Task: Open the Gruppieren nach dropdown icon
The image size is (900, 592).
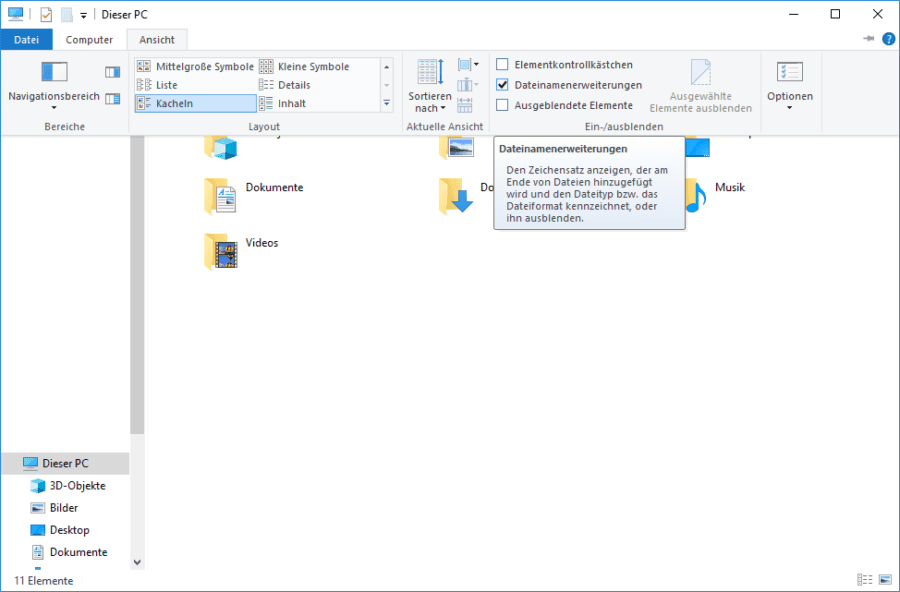Action: [468, 64]
